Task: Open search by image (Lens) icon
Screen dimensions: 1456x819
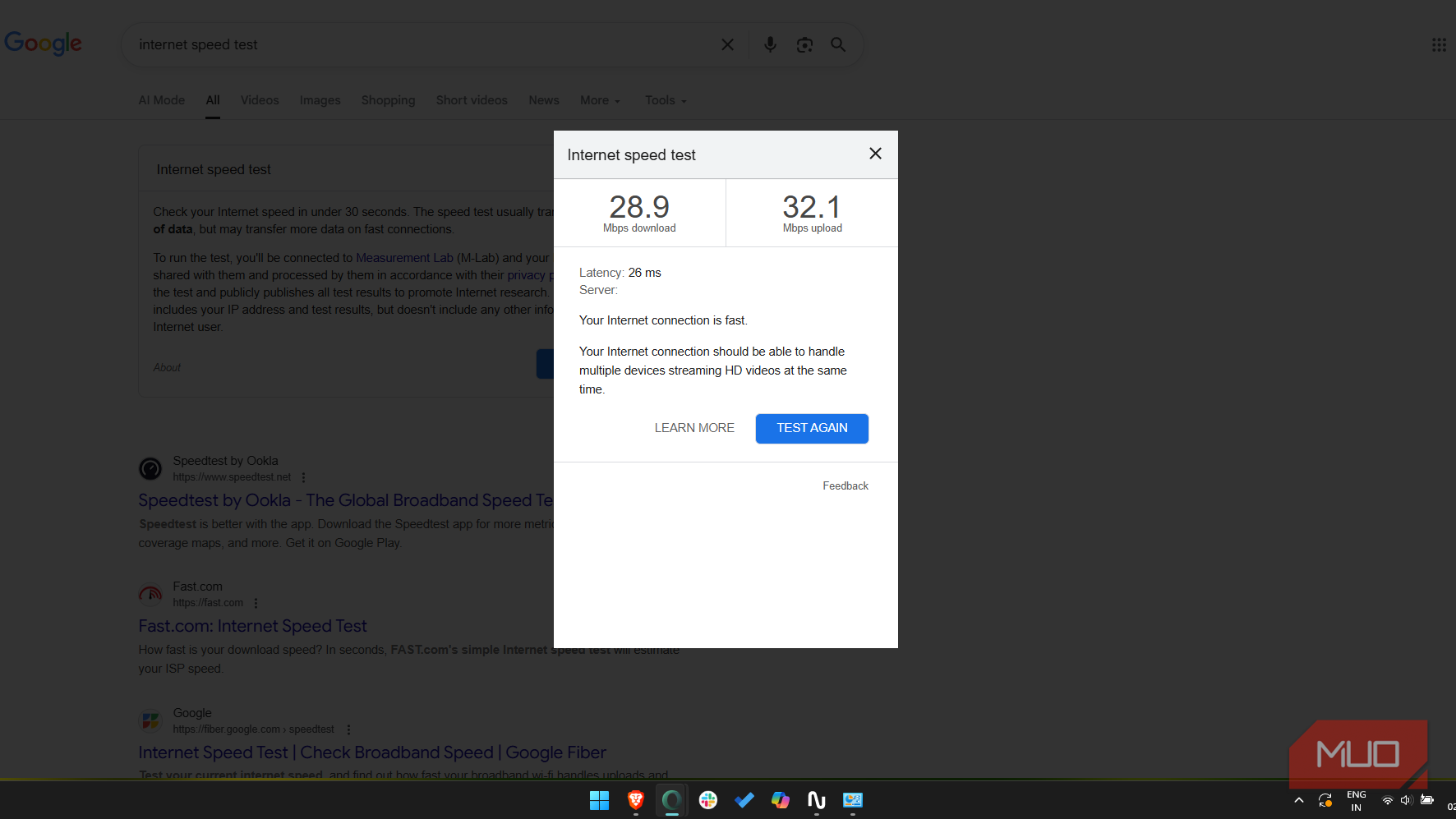Action: pos(804,45)
